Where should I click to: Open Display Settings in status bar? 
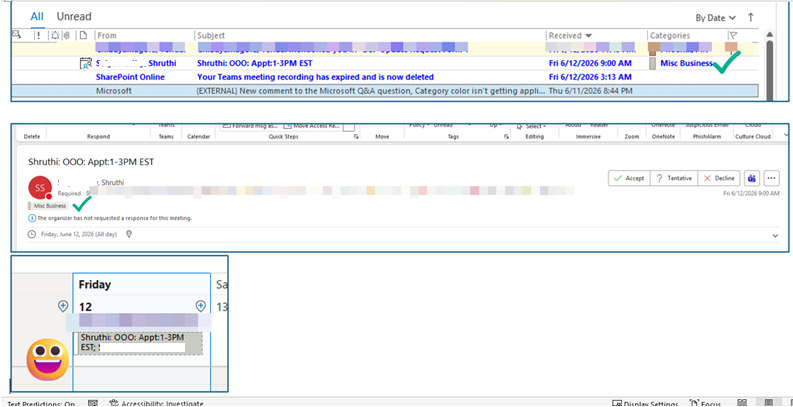tap(645, 403)
